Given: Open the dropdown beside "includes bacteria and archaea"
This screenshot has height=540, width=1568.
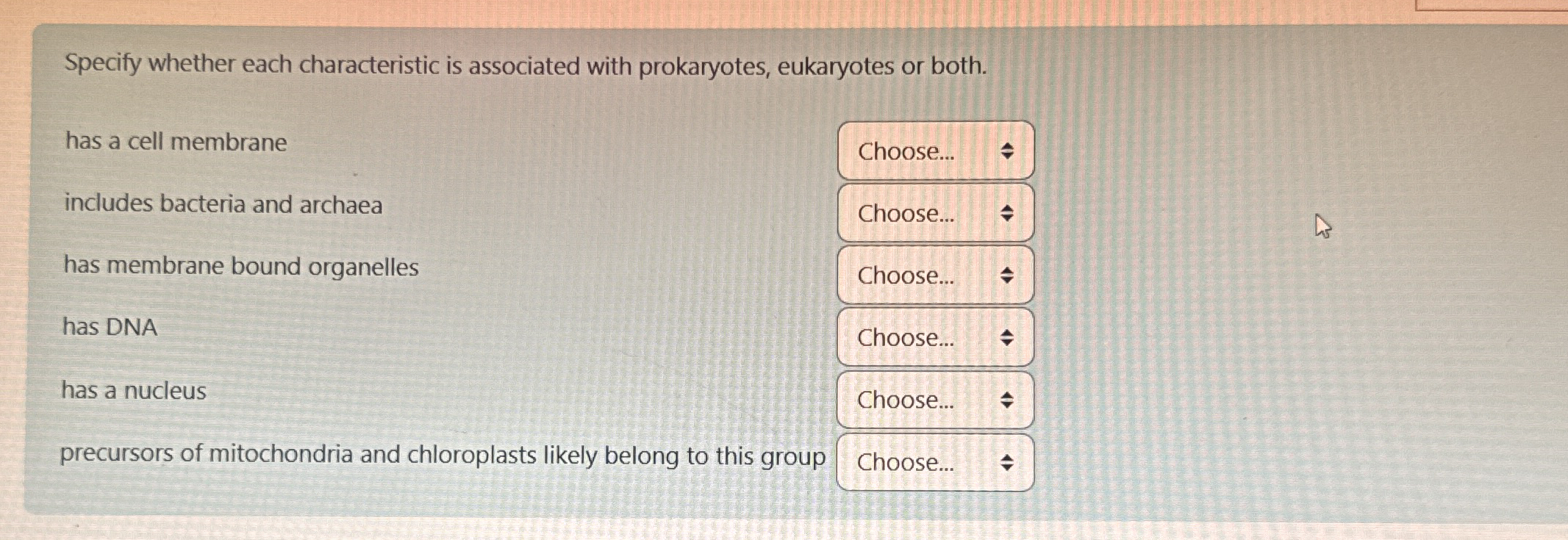Looking at the screenshot, I should pos(934,213).
